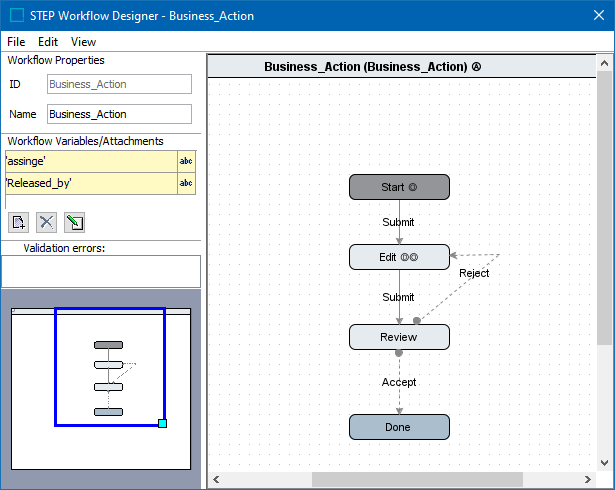Click the vertical scrollbar up arrow

click(604, 63)
